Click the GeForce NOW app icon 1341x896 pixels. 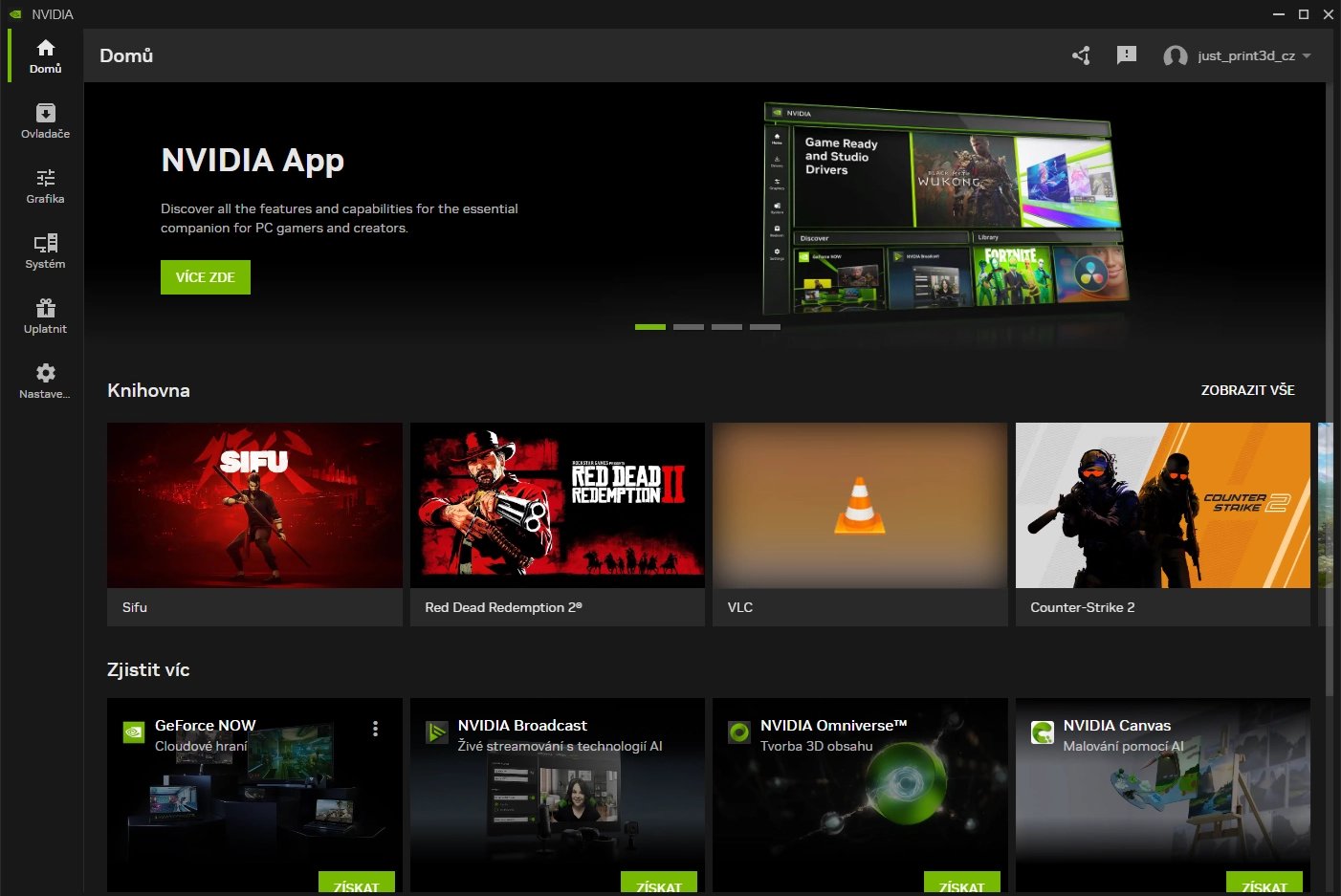coord(134,732)
